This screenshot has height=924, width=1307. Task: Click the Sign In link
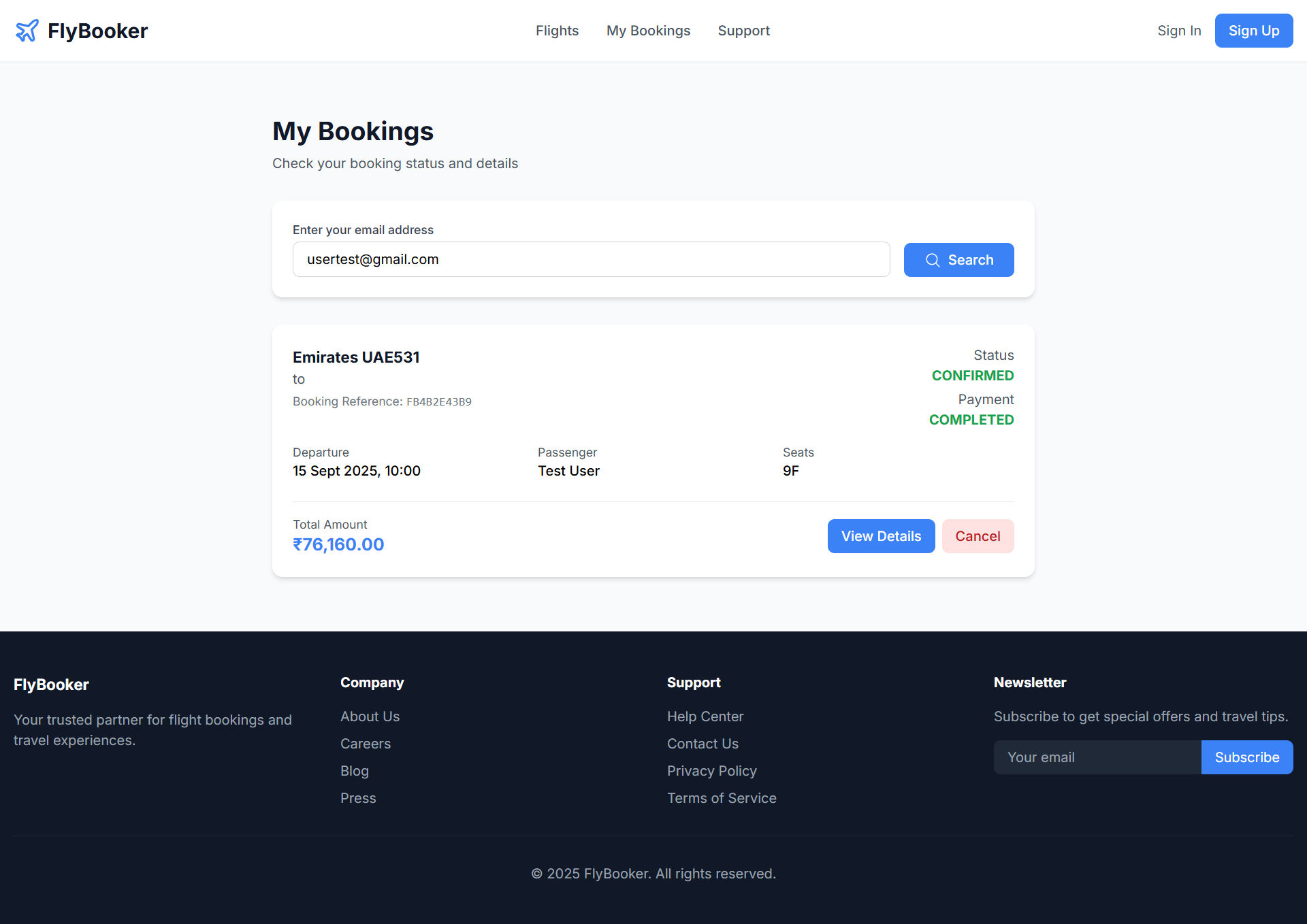[1179, 31]
